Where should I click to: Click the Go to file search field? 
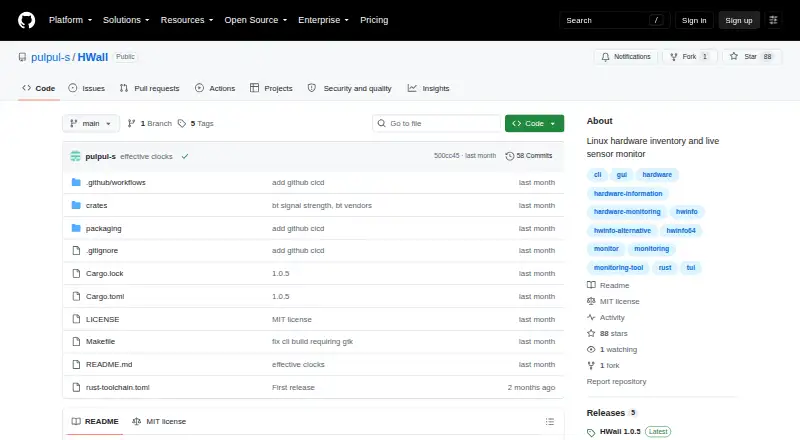(x=437, y=124)
